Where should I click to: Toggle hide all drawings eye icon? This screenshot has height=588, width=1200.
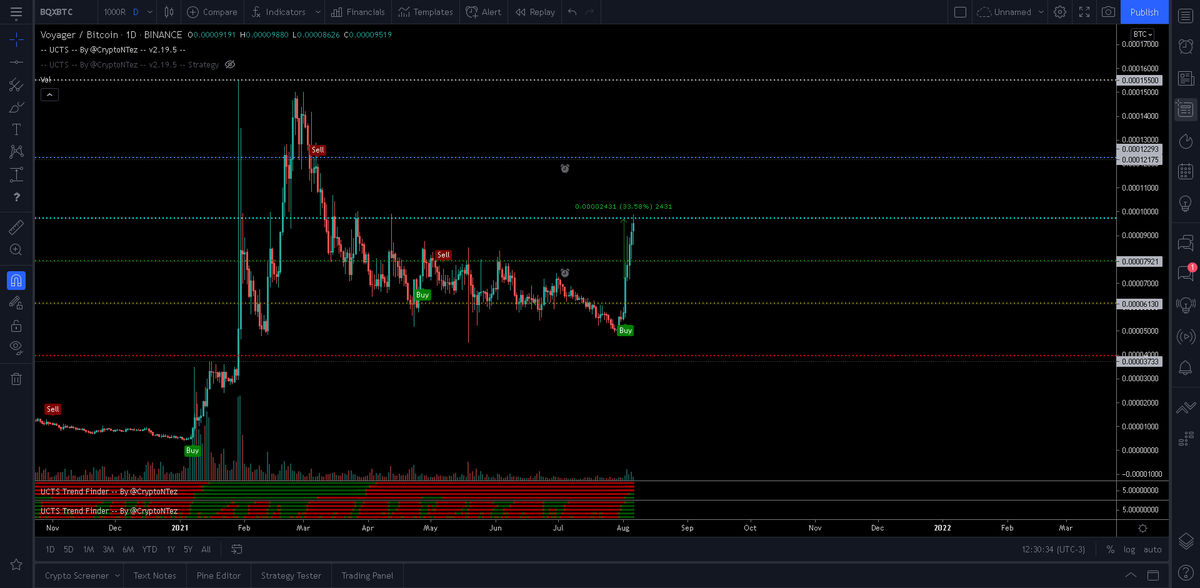tap(16, 347)
